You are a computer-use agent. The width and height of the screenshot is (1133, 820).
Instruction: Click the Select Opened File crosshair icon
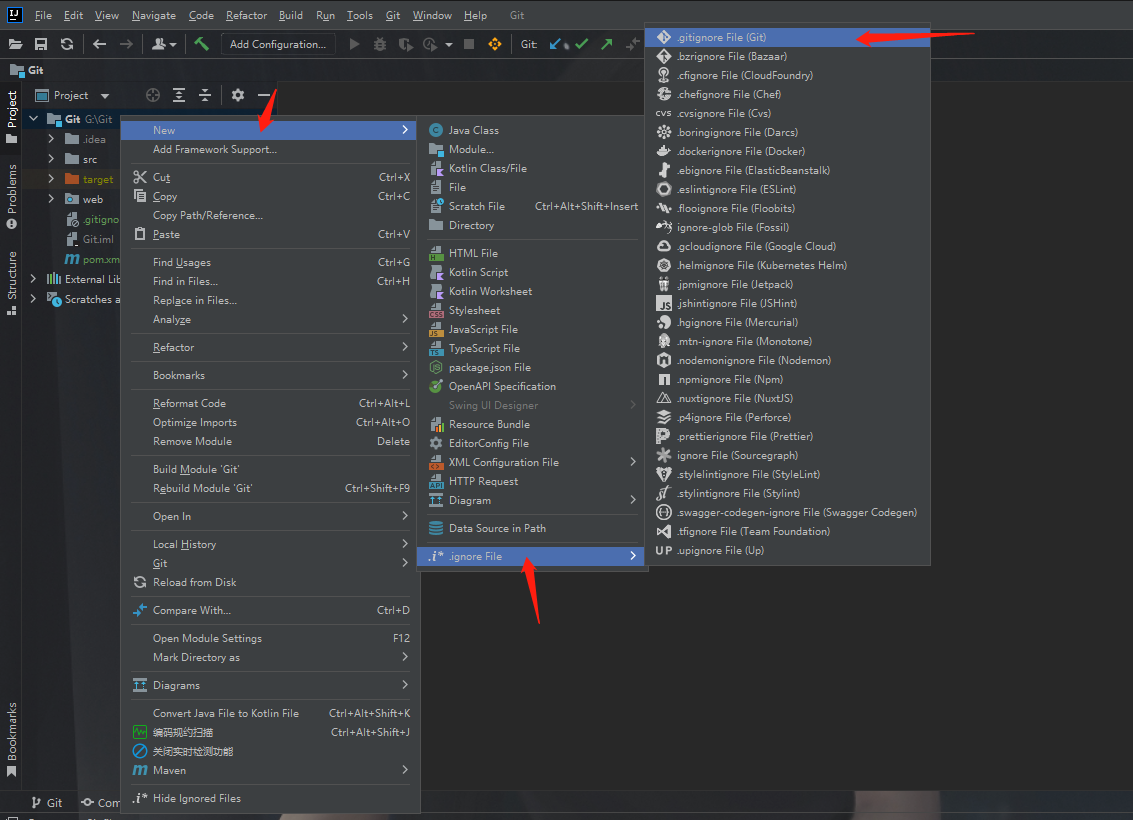click(x=152, y=95)
